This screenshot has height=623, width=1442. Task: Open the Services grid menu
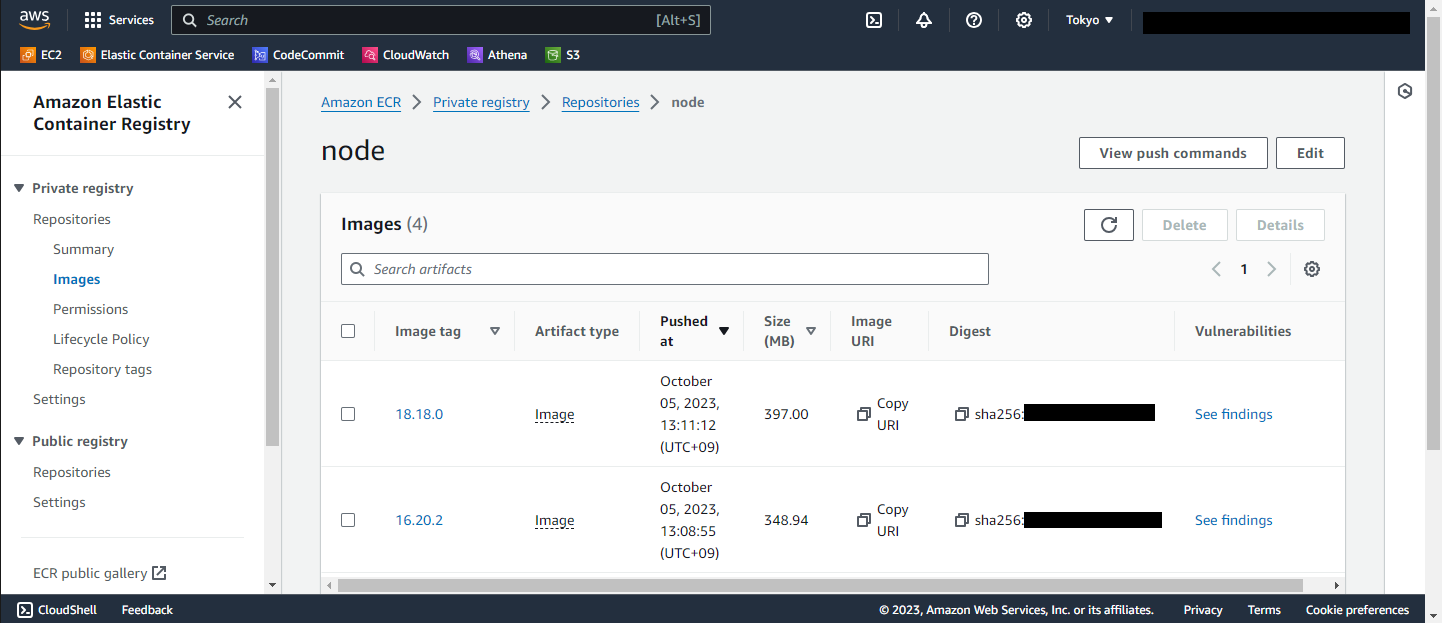pyautogui.click(x=119, y=20)
